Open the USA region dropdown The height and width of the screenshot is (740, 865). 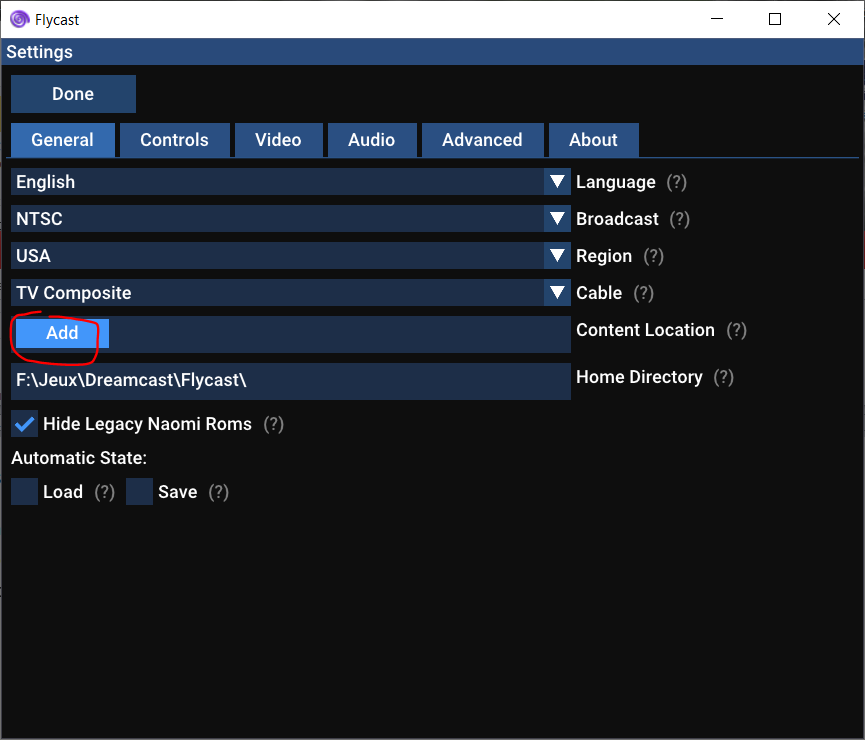coord(290,256)
